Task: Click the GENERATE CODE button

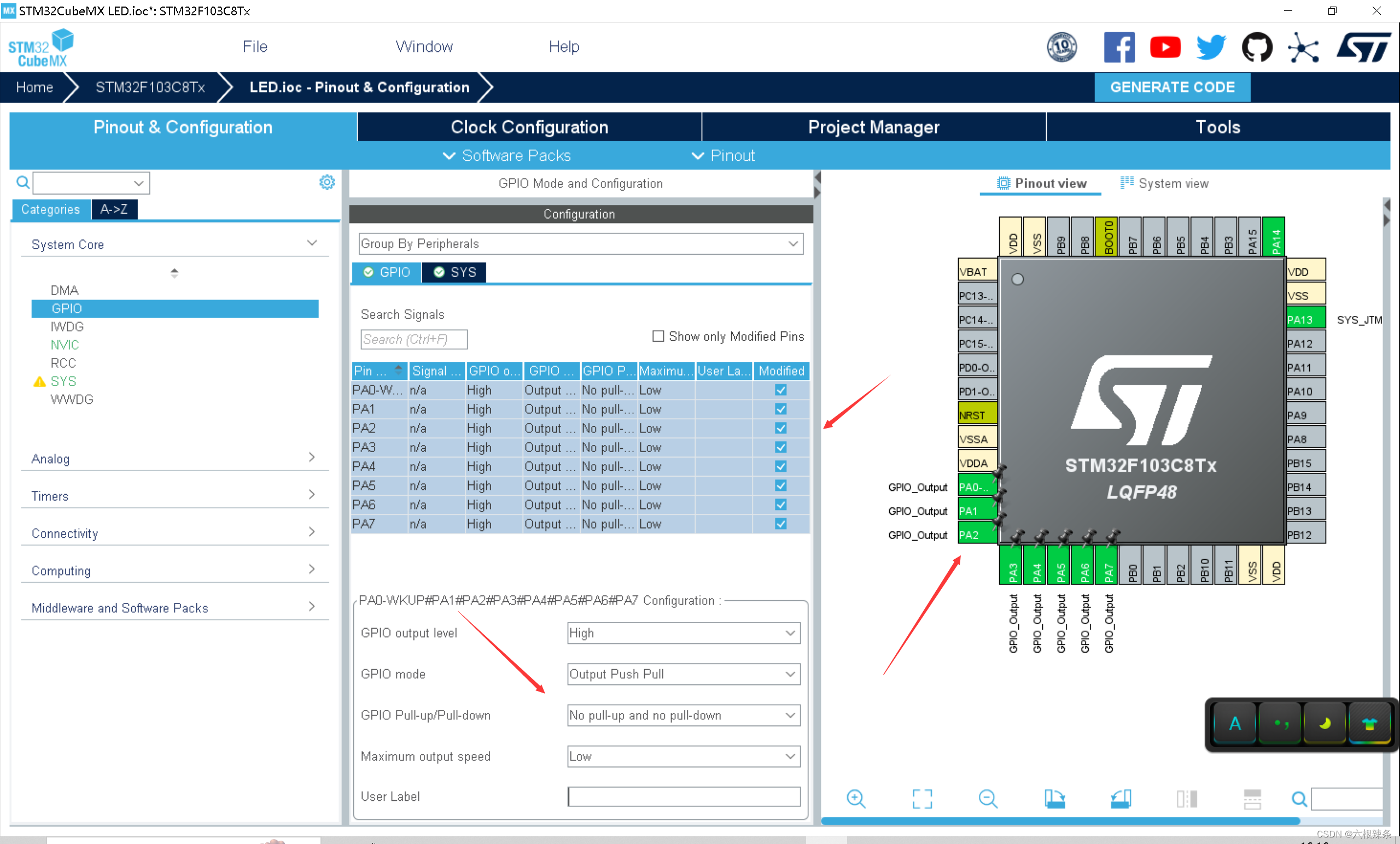Action: pos(1172,87)
